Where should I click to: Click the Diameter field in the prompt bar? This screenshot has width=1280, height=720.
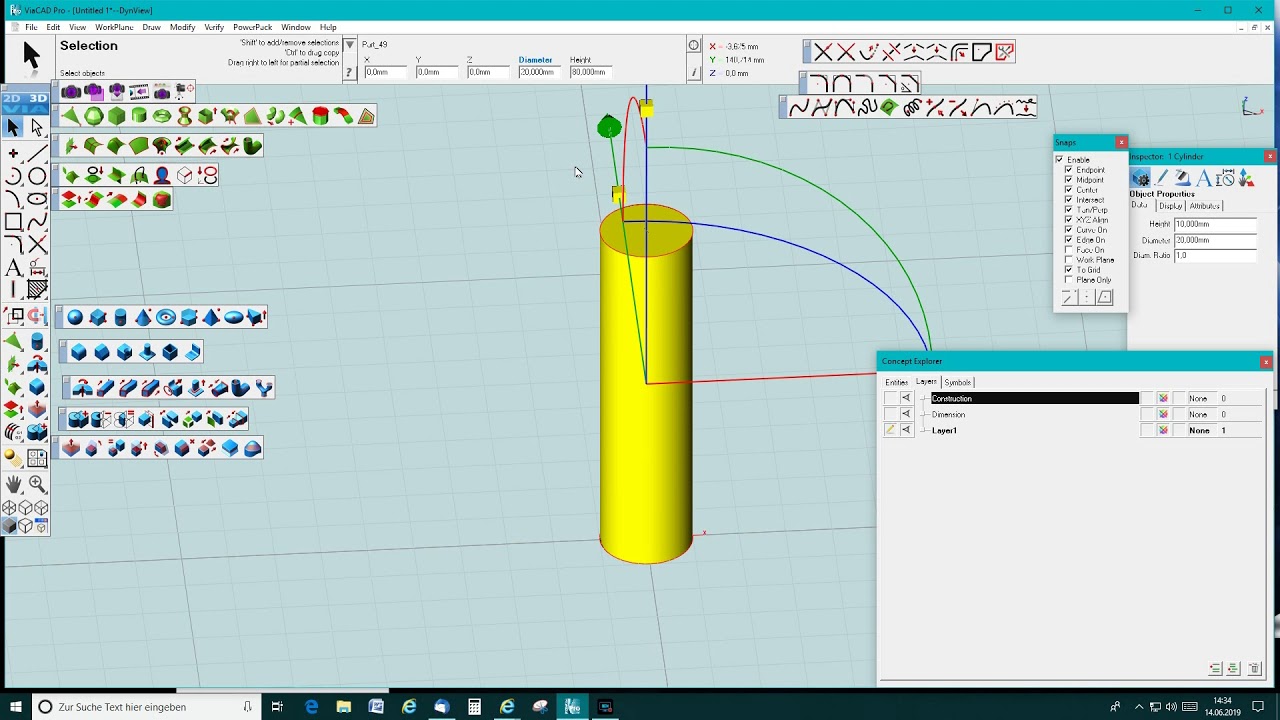[537, 72]
